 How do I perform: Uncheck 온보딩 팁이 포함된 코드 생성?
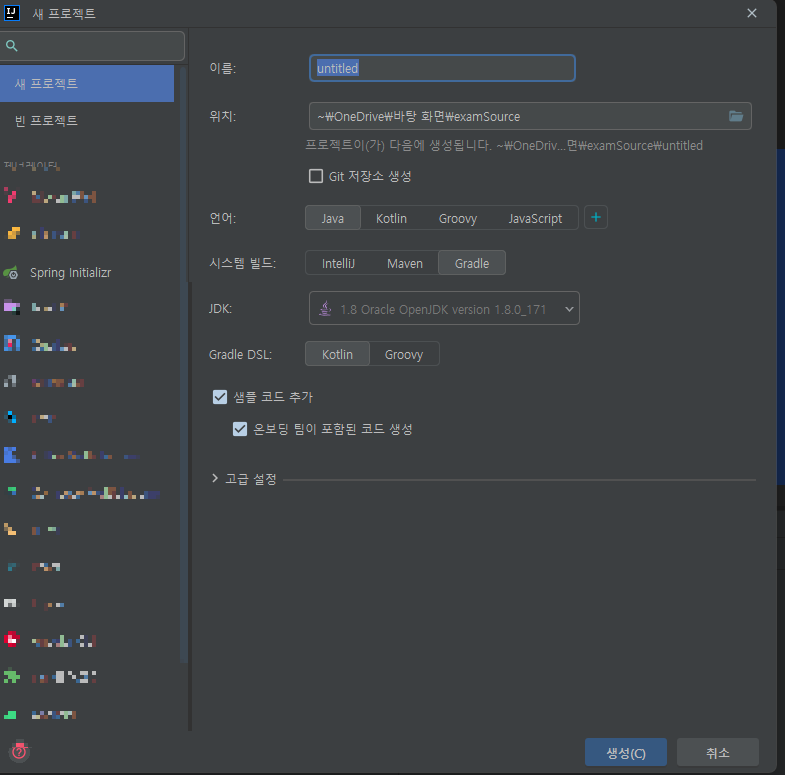coord(240,429)
